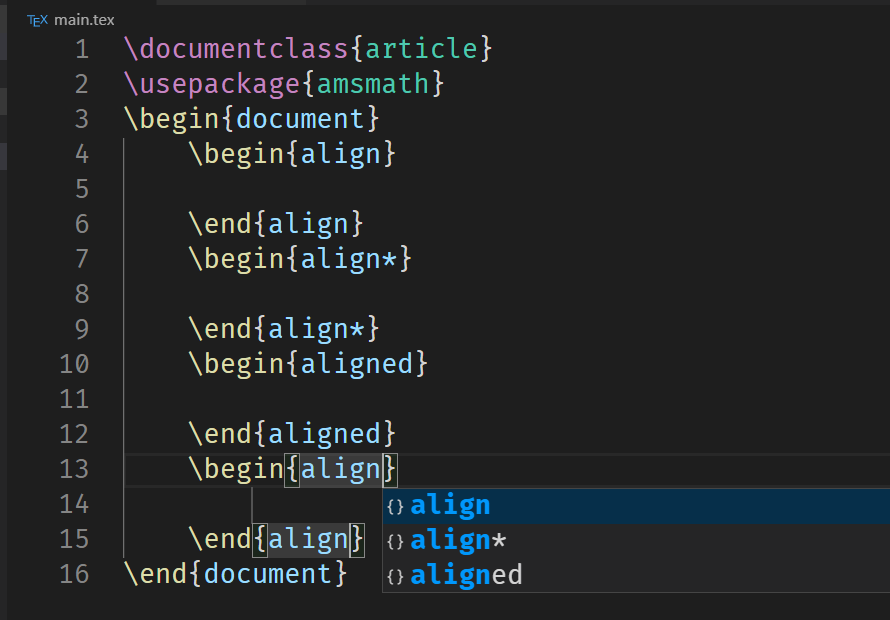890x620 pixels.
Task: Click the main.tex breadcrumb label
Action: [x=84, y=20]
